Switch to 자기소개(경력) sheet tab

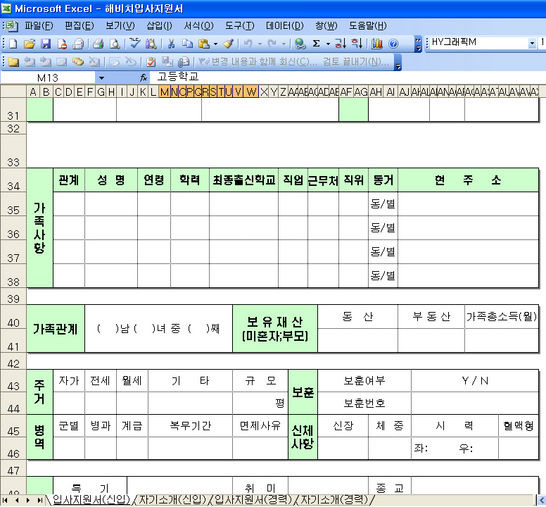coord(334,500)
